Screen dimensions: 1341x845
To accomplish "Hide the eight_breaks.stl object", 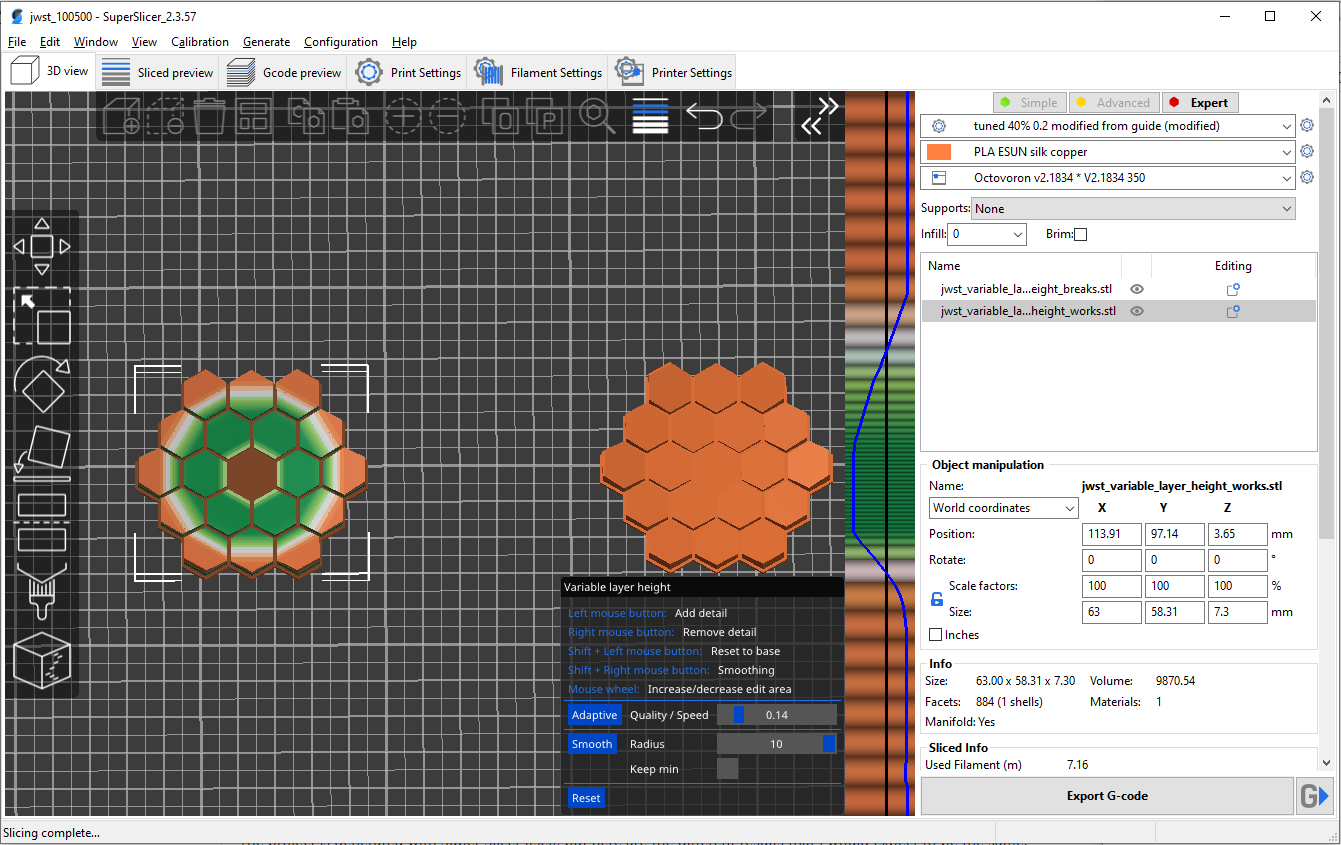I will pos(1136,289).
